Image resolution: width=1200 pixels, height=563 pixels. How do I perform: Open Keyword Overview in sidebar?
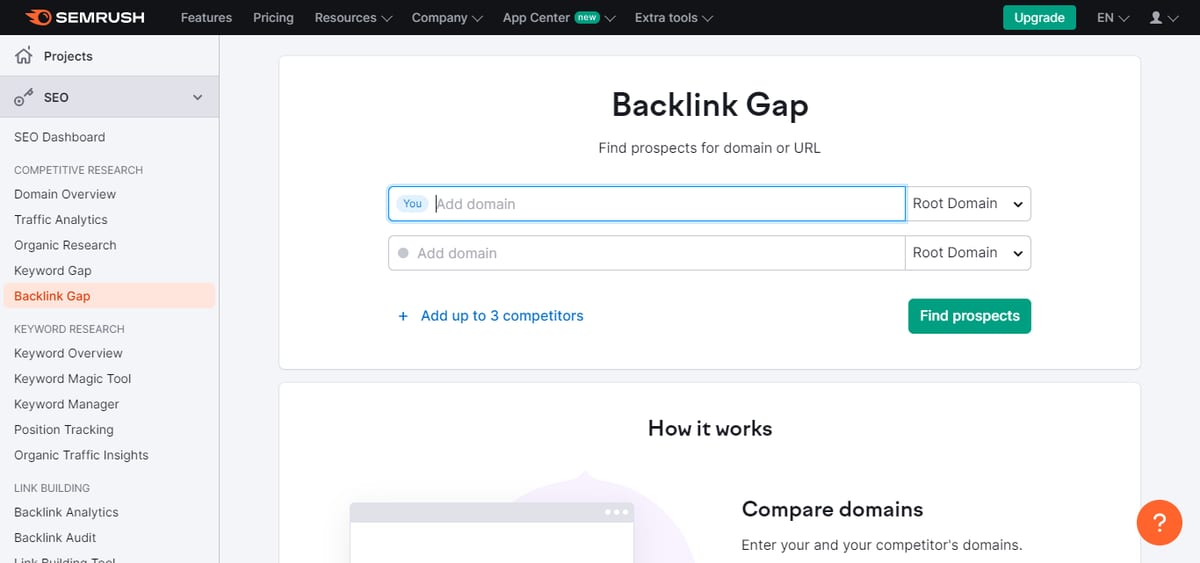coord(68,353)
